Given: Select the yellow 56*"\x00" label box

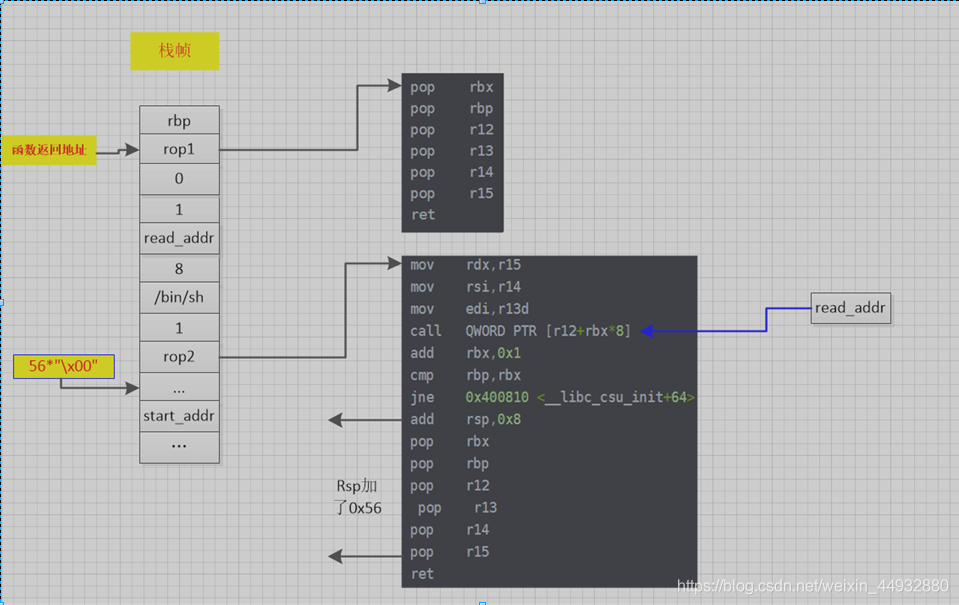Looking at the screenshot, I should click(64, 366).
